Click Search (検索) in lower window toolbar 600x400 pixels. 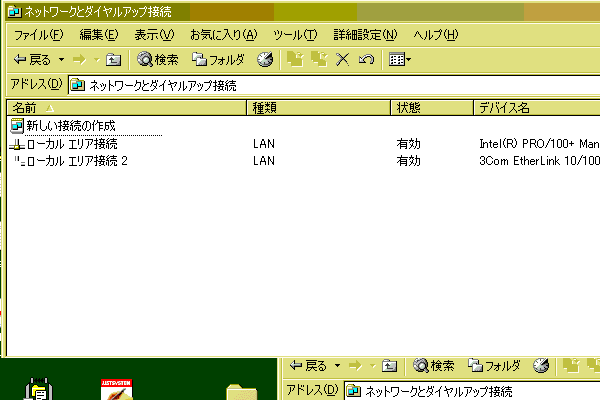click(435, 366)
